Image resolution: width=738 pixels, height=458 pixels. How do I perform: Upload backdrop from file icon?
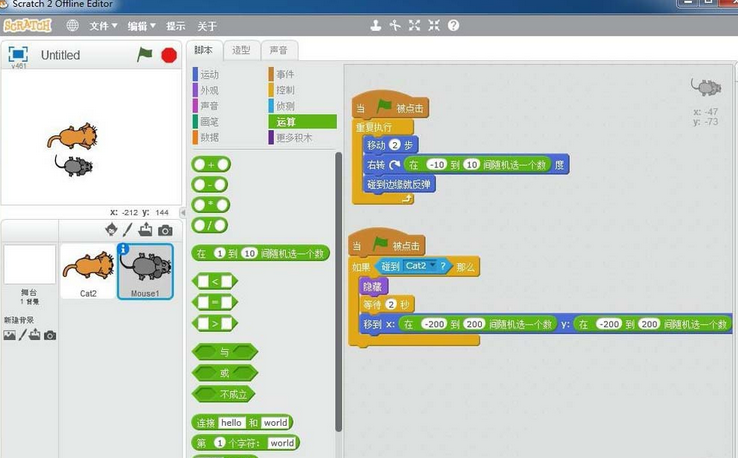pos(35,335)
